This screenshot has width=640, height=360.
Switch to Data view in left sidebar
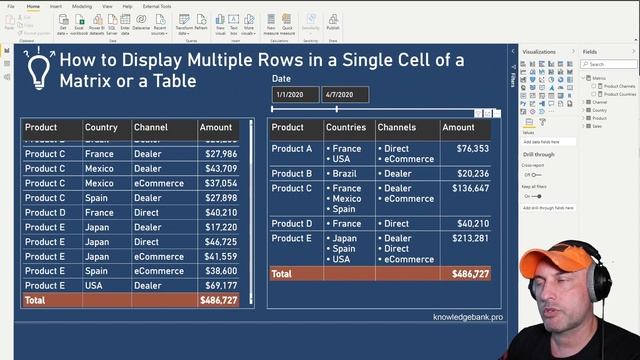[x=7, y=64]
